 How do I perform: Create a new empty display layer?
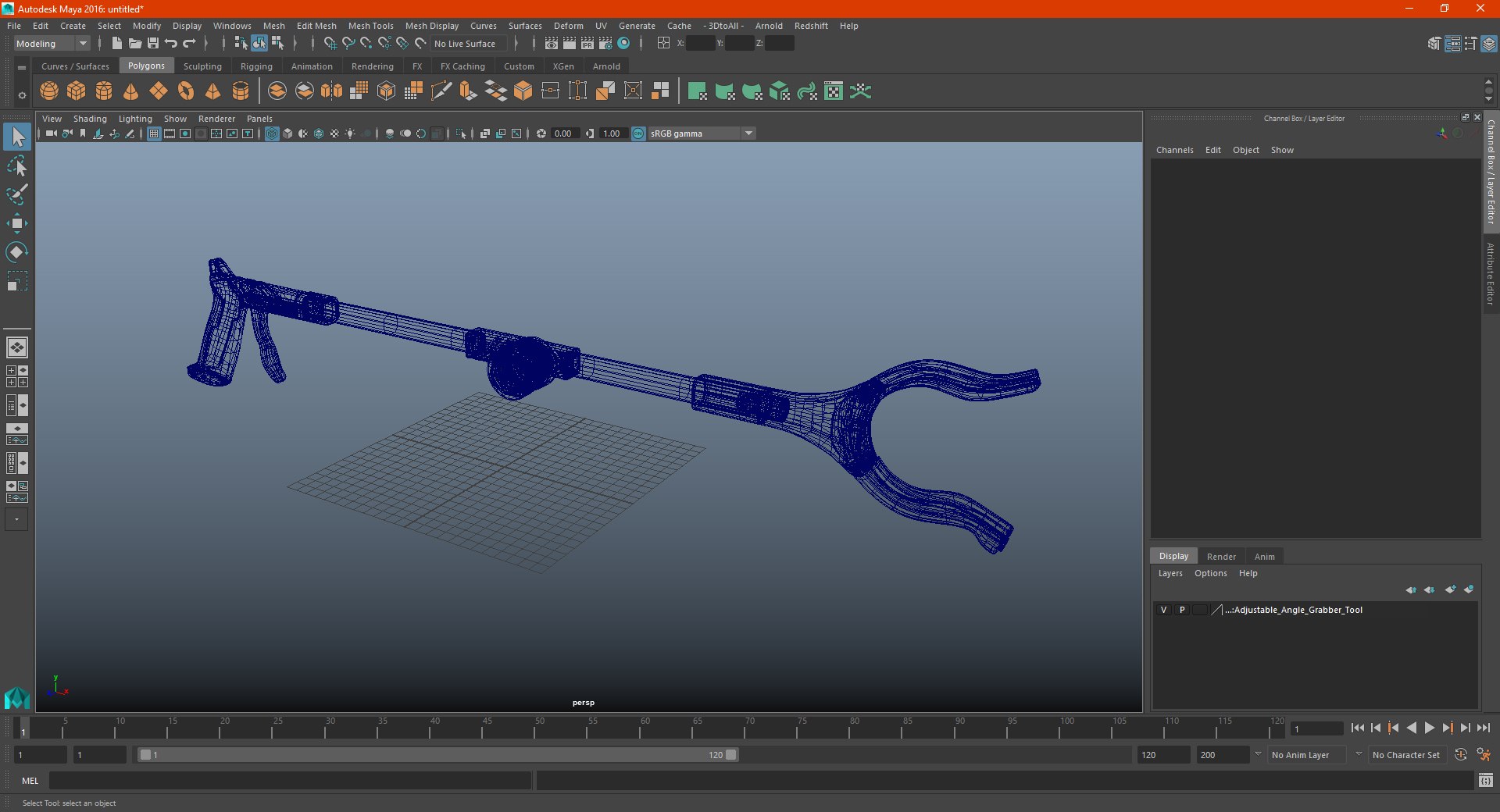tap(1451, 589)
